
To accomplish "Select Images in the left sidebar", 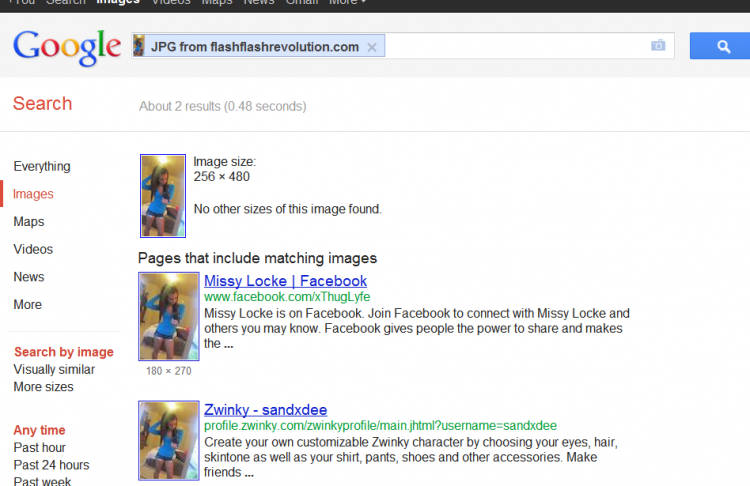I will (x=33, y=194).
